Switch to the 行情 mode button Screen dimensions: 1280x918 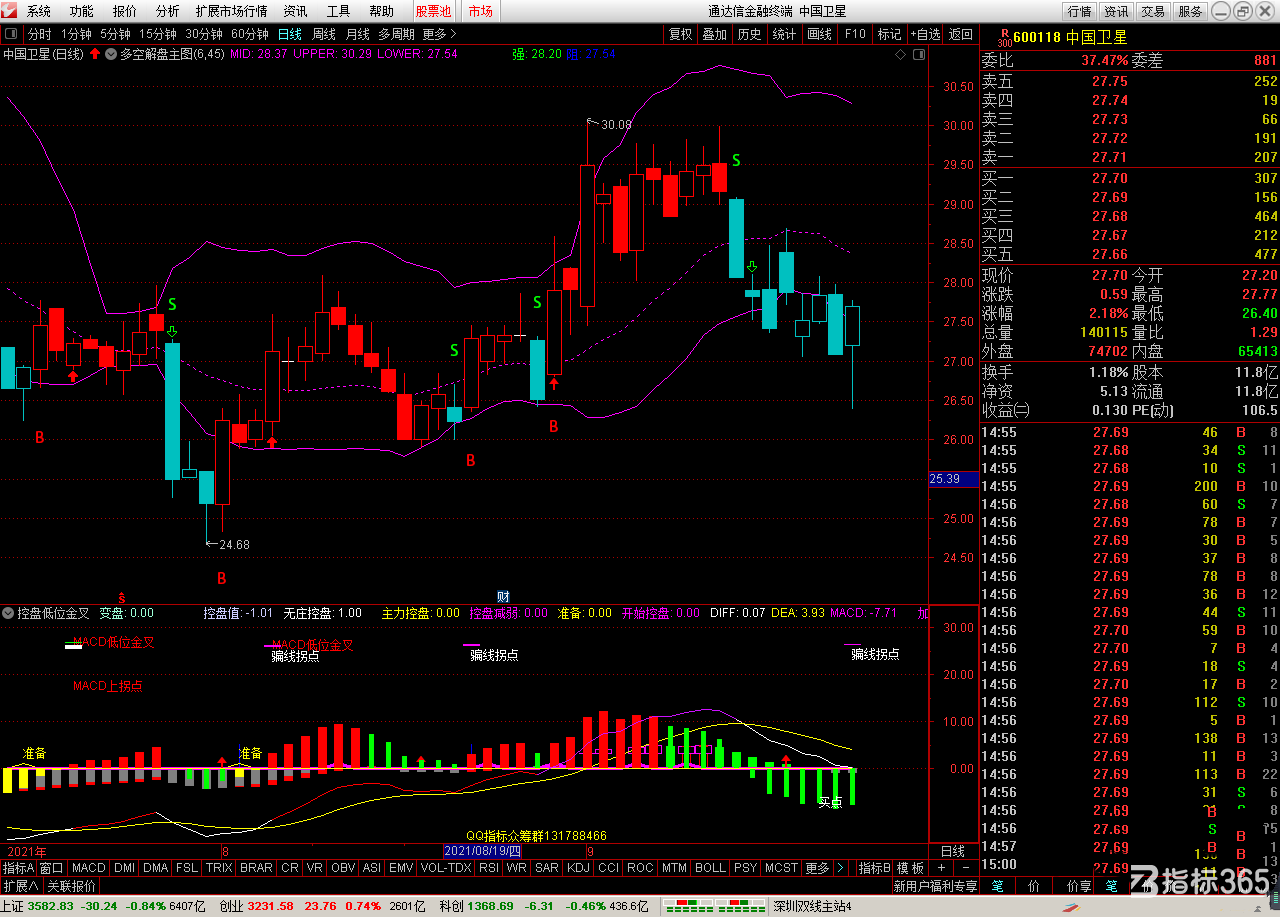point(1079,11)
